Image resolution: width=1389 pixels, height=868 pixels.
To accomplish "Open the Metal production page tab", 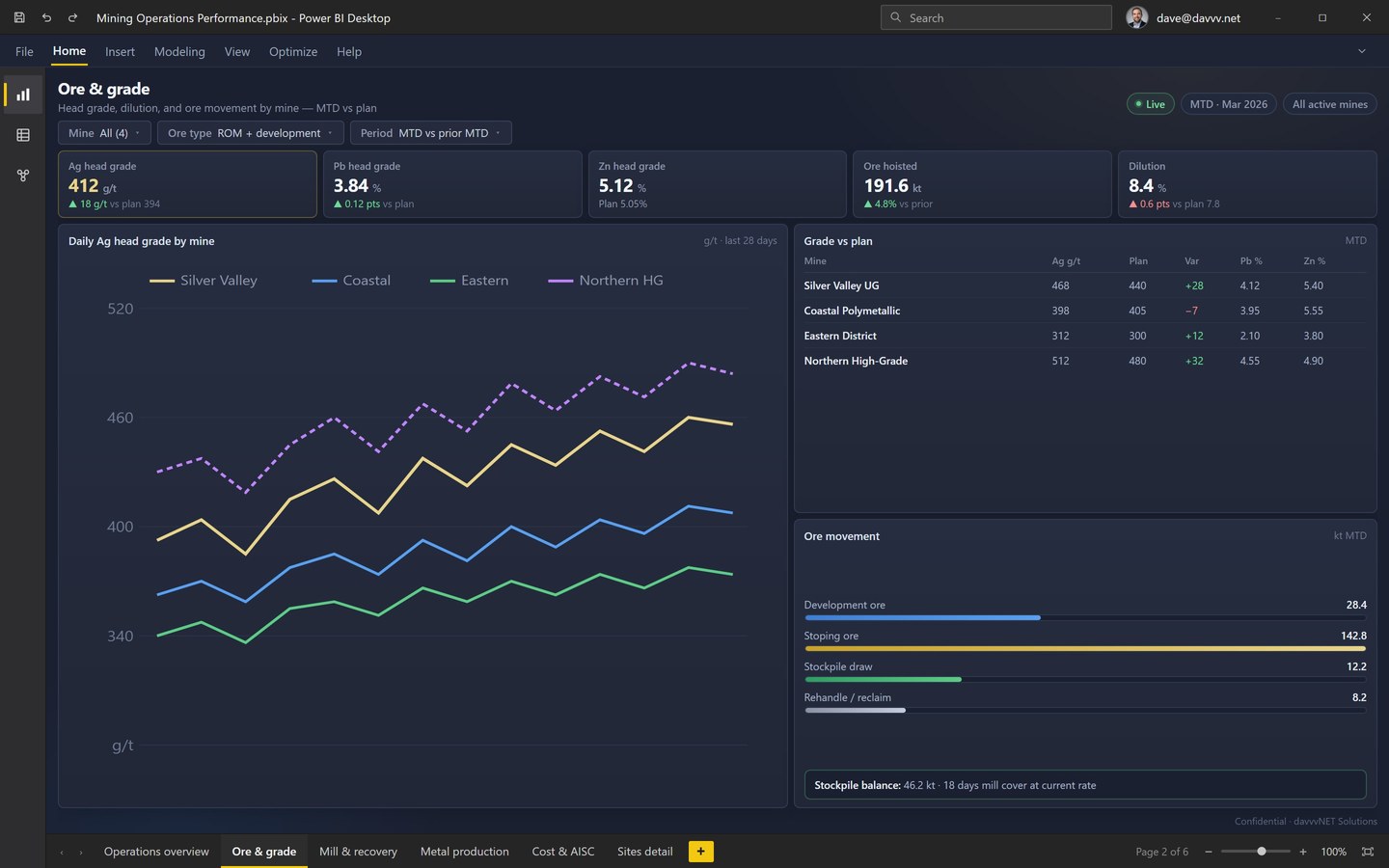I will (465, 852).
